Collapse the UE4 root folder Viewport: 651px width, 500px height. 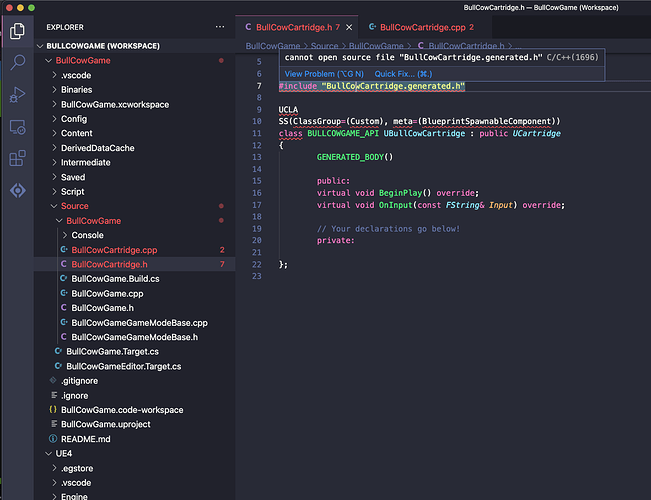click(x=55, y=453)
